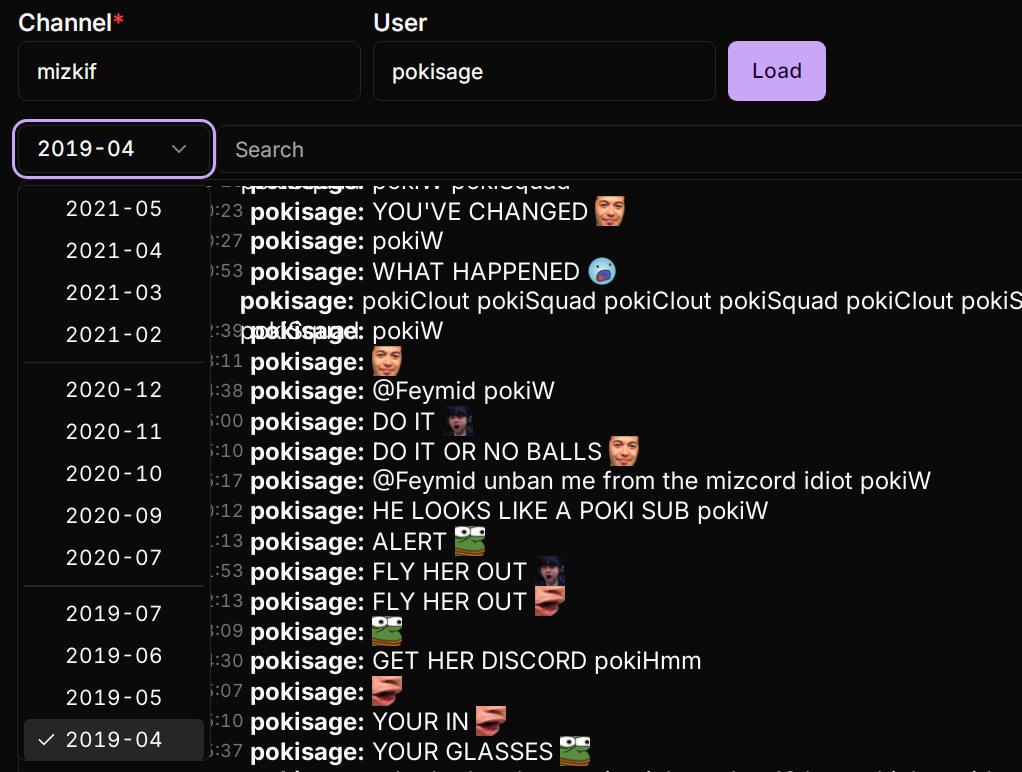Viewport: 1022px width, 772px height.
Task: Click the pokisage username on GET HER DISCORD line
Action: 307,661
